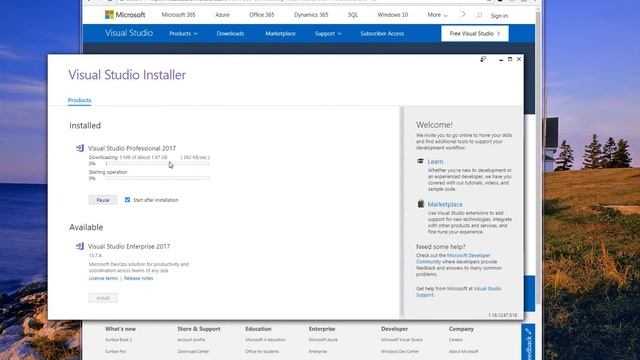Open Surface Book 2 footer link
Image resolution: width=640 pixels, height=360 pixels.
tap(119, 340)
